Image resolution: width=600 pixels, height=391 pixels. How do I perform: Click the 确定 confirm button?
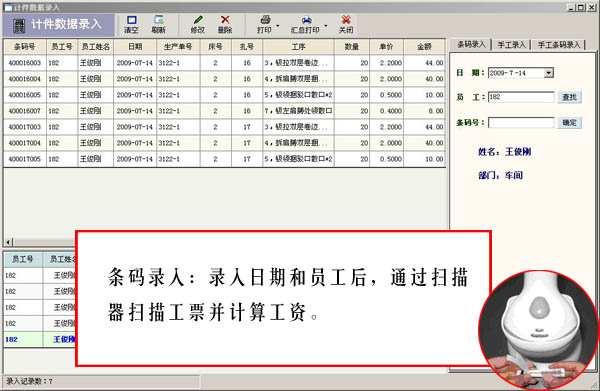(569, 123)
